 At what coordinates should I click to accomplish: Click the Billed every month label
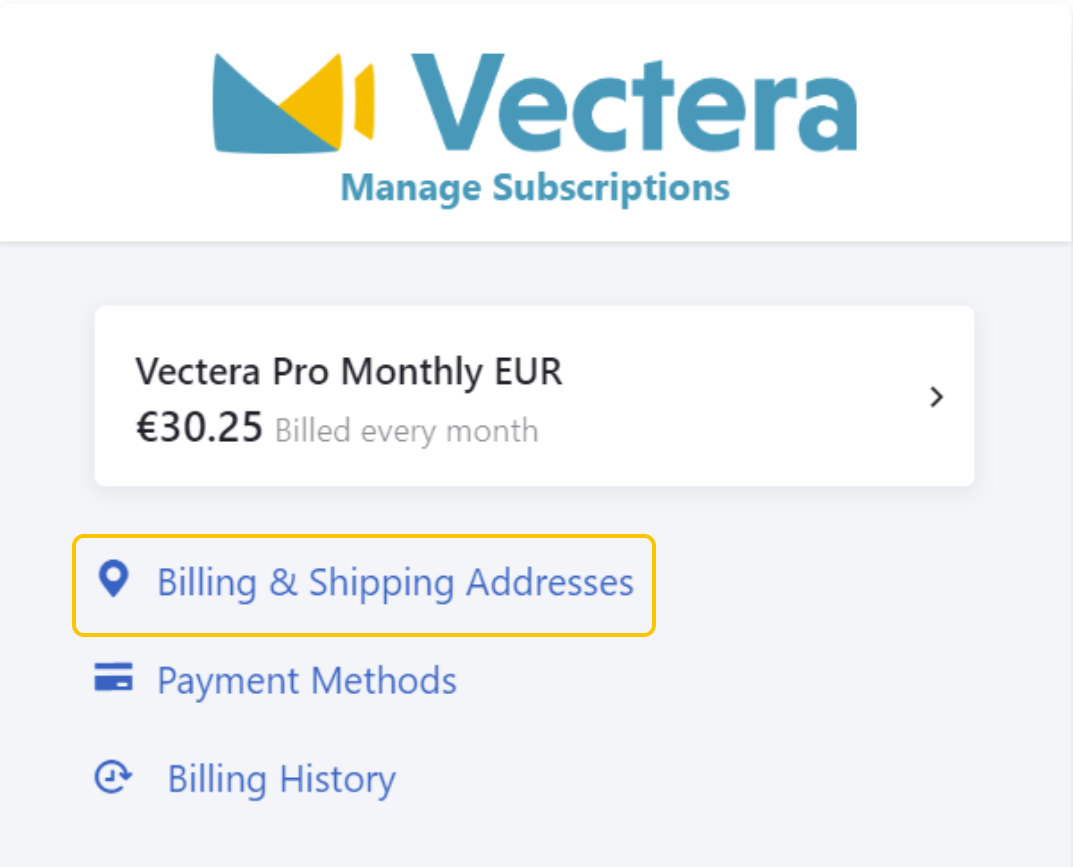(x=406, y=431)
